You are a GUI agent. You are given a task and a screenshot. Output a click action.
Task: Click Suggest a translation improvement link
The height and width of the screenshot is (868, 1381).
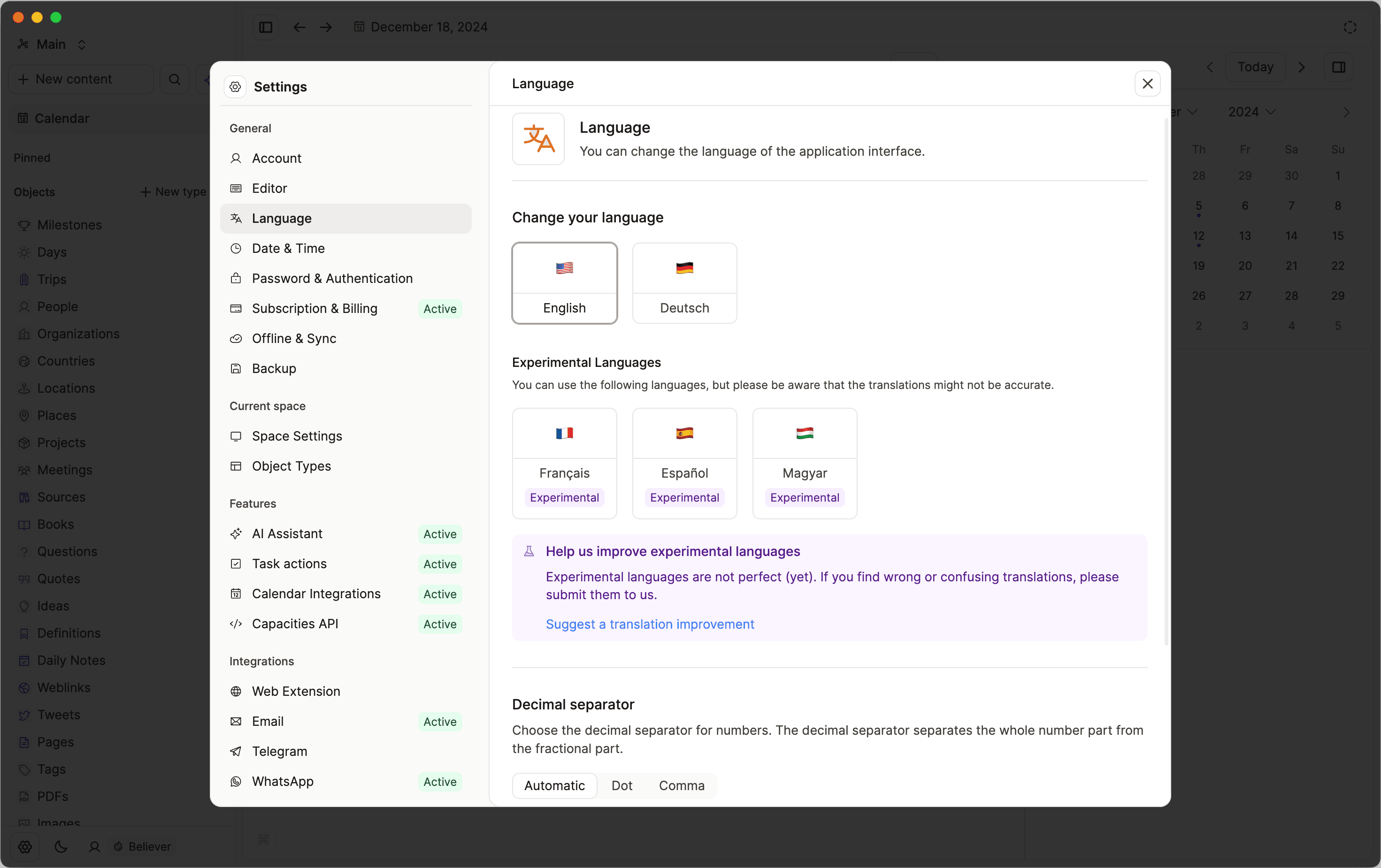click(649, 624)
